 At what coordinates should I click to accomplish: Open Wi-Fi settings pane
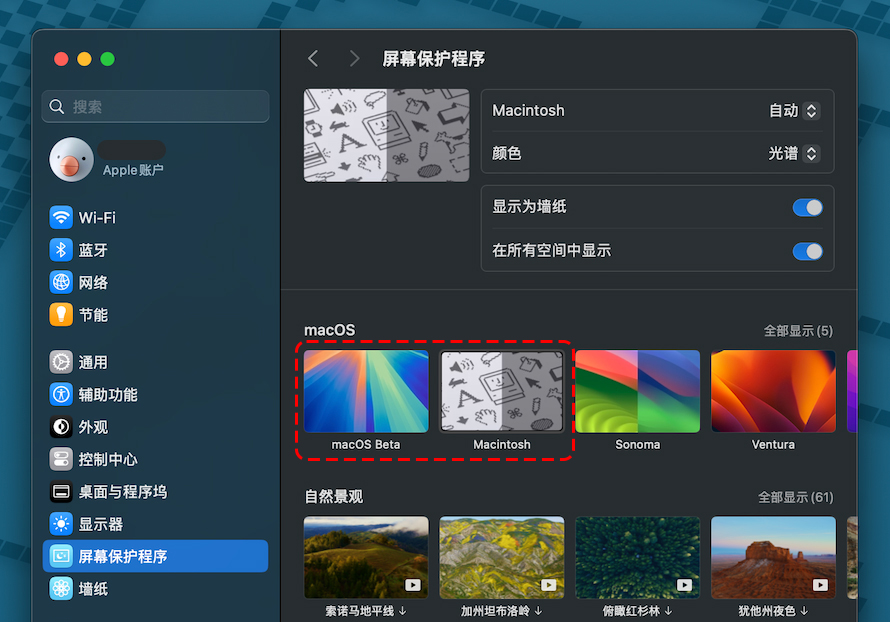click(155, 217)
